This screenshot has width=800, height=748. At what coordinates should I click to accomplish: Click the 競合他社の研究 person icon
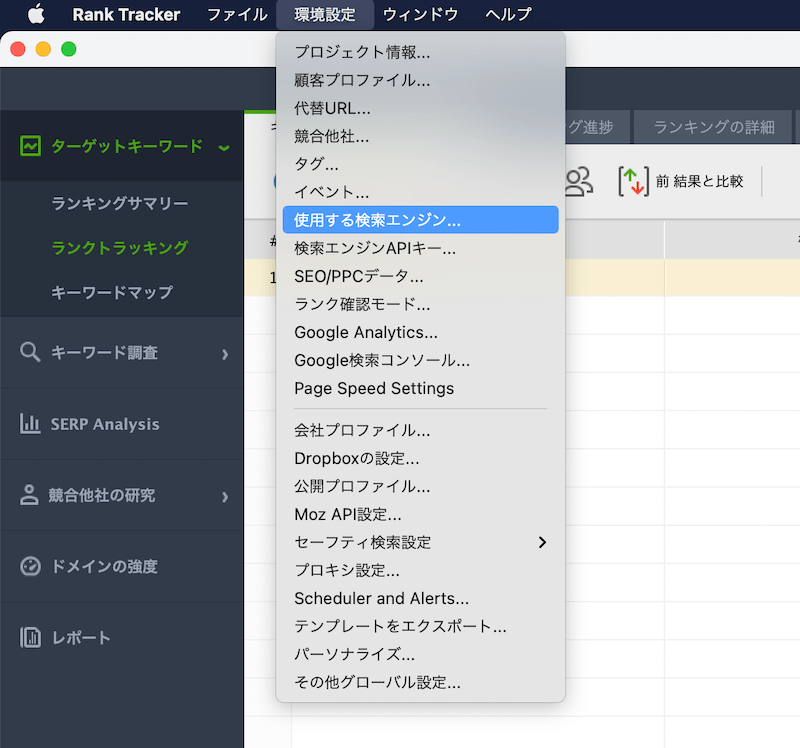(29, 495)
